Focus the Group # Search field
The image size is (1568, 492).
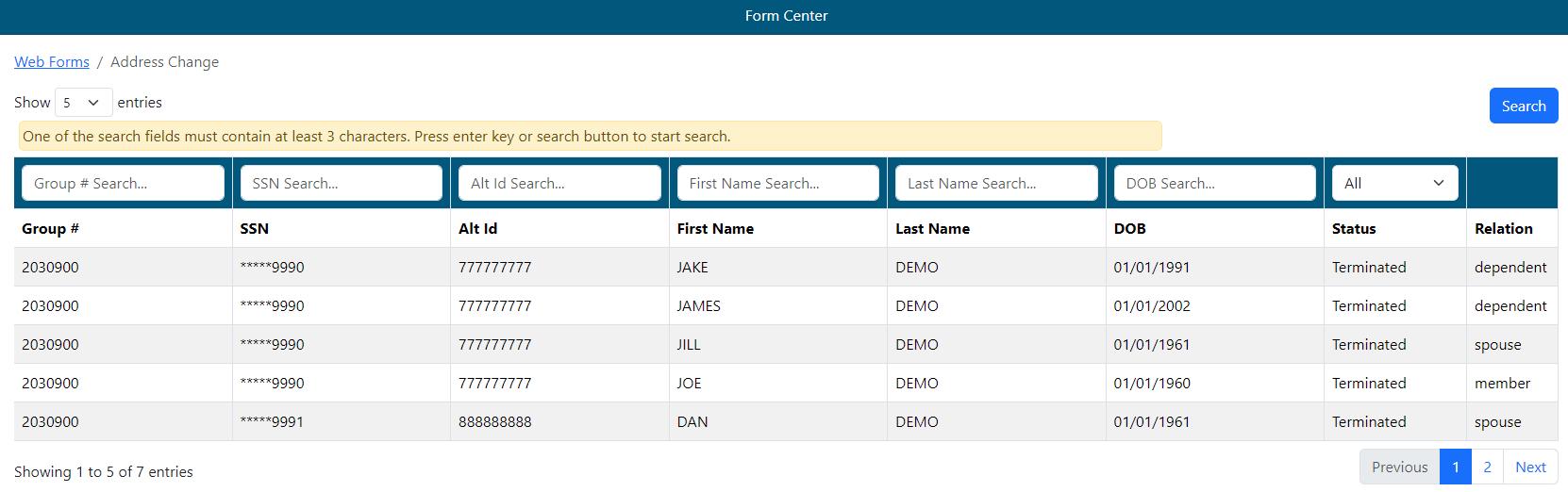pos(123,183)
